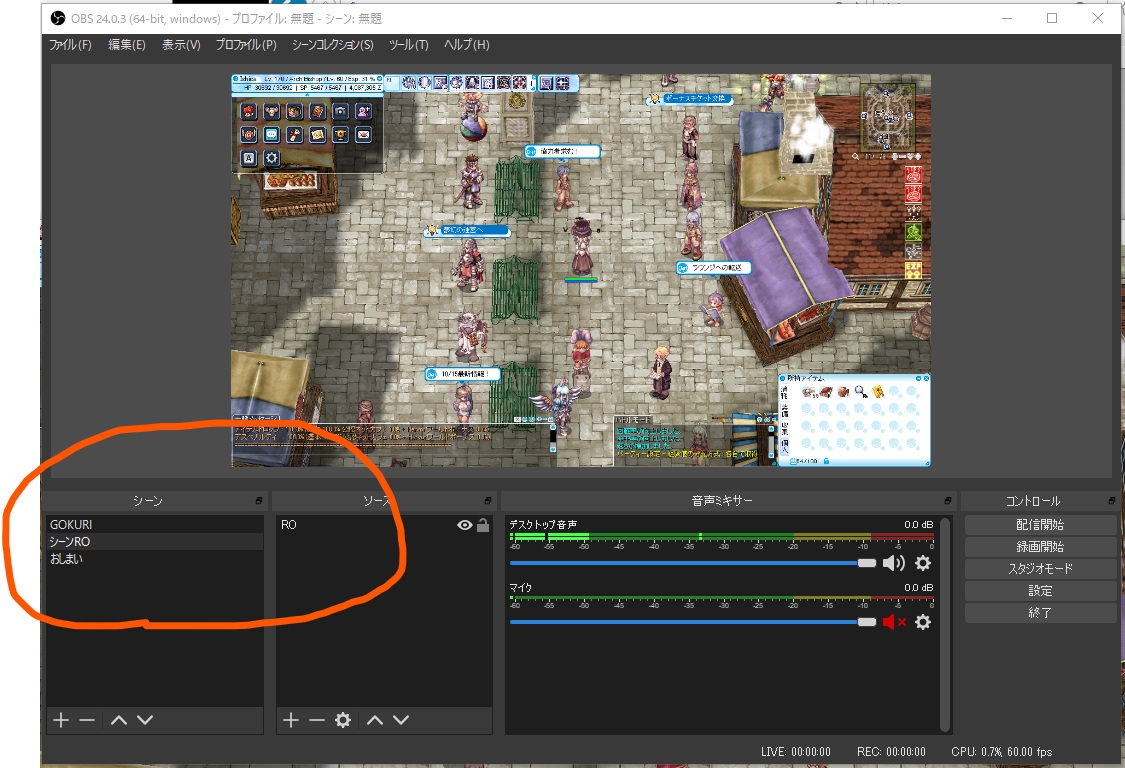Open the 編集(E) menu
The height and width of the screenshot is (768, 1125).
click(127, 45)
